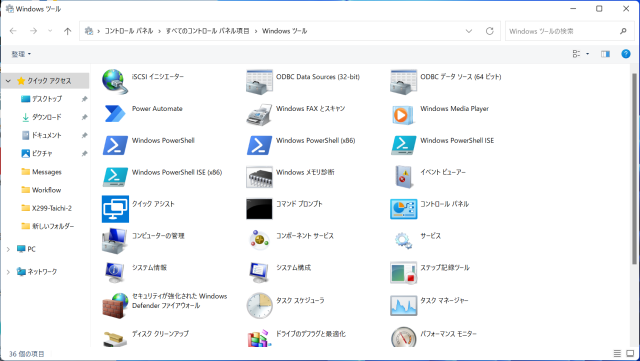
Task: Open Windows FAX とスキャン icon
Action: coord(259,114)
